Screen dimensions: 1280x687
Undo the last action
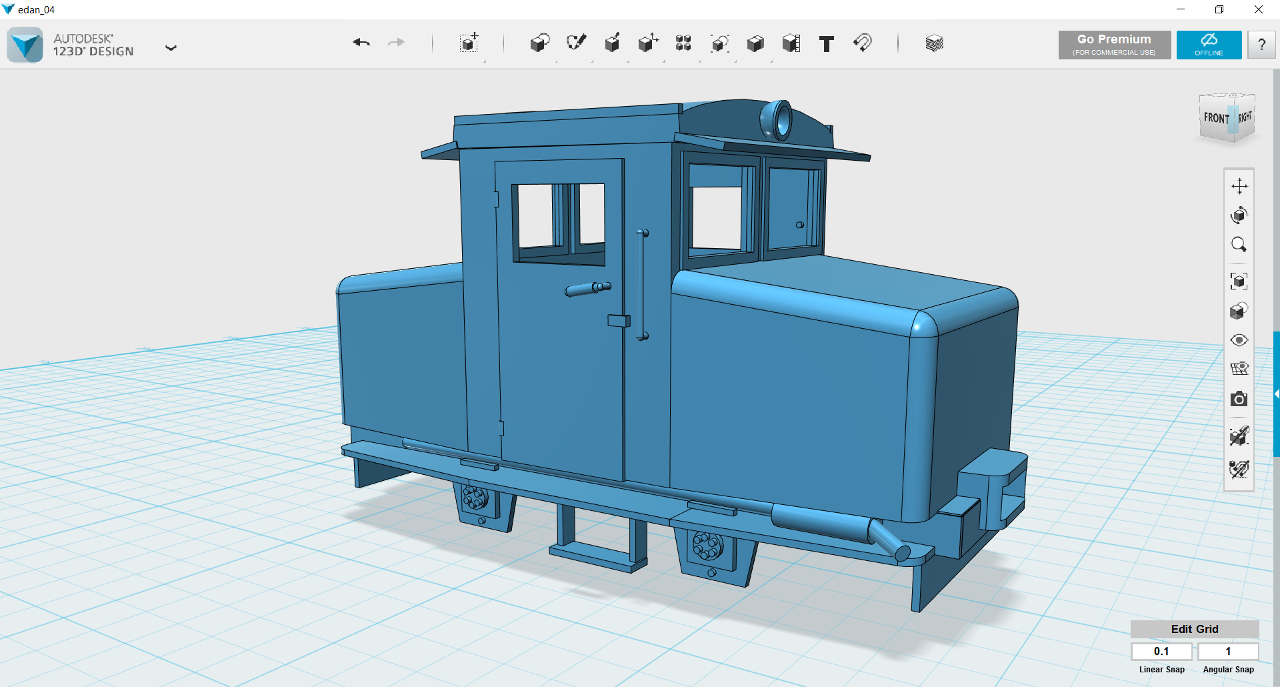point(361,43)
